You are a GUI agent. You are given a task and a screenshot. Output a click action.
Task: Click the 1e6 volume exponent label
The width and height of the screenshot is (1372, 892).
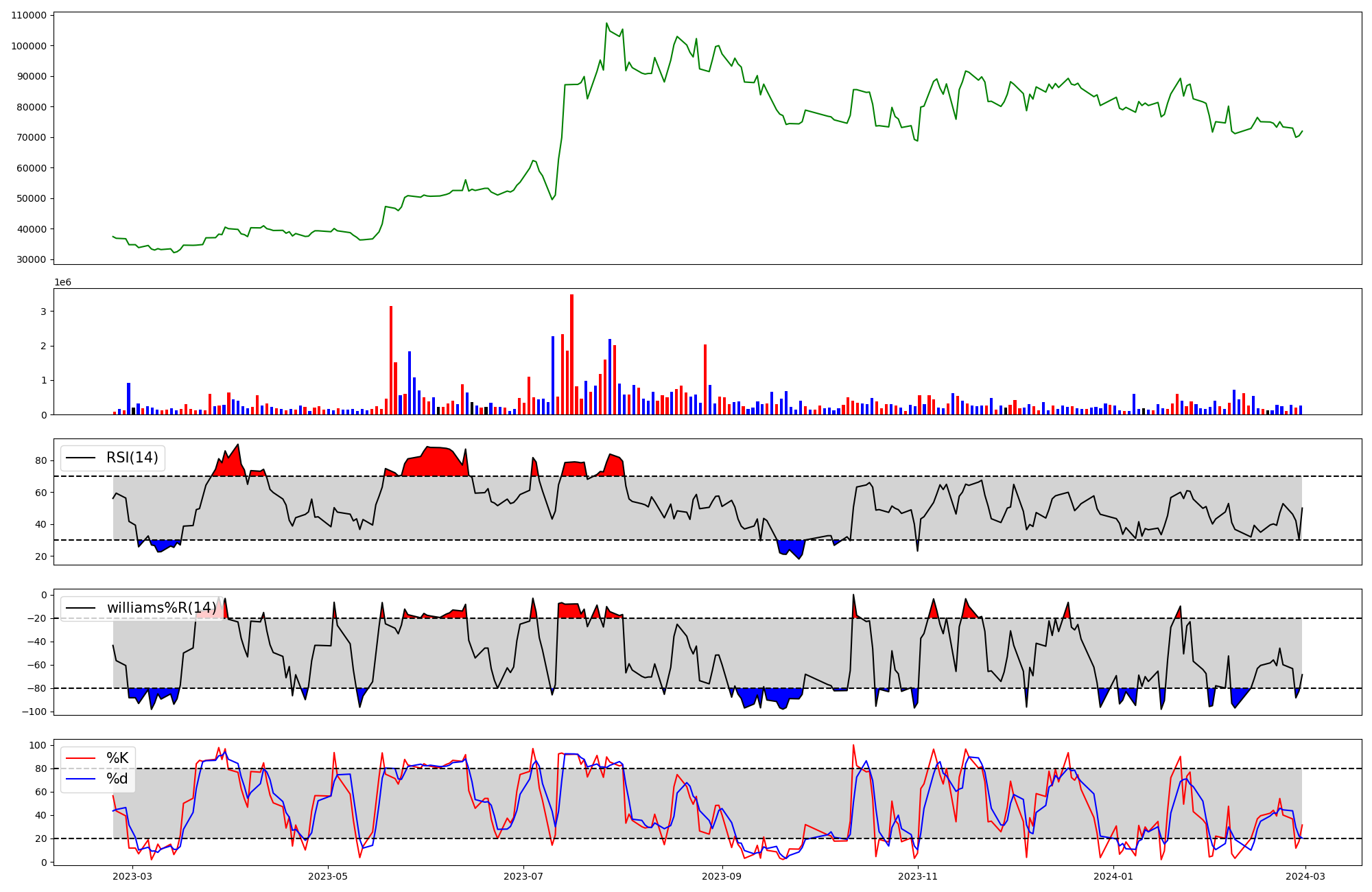[62, 282]
